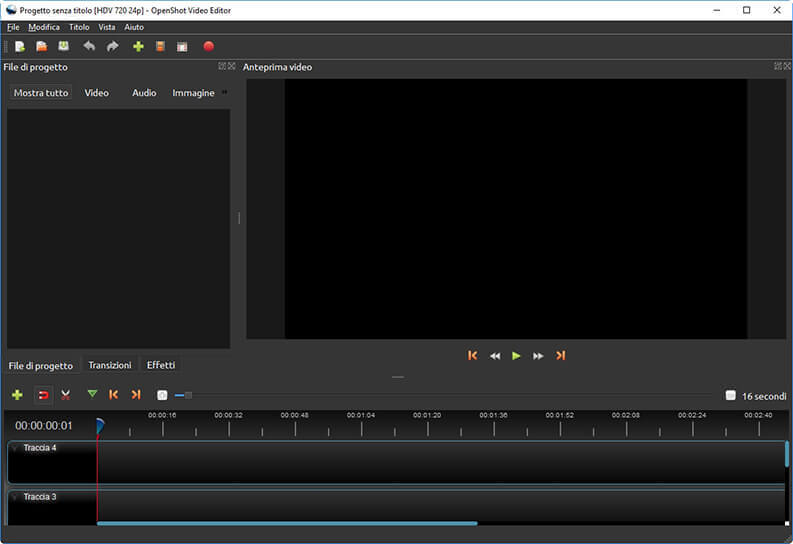Save the project using toolbar icon
793x544 pixels.
(63, 47)
